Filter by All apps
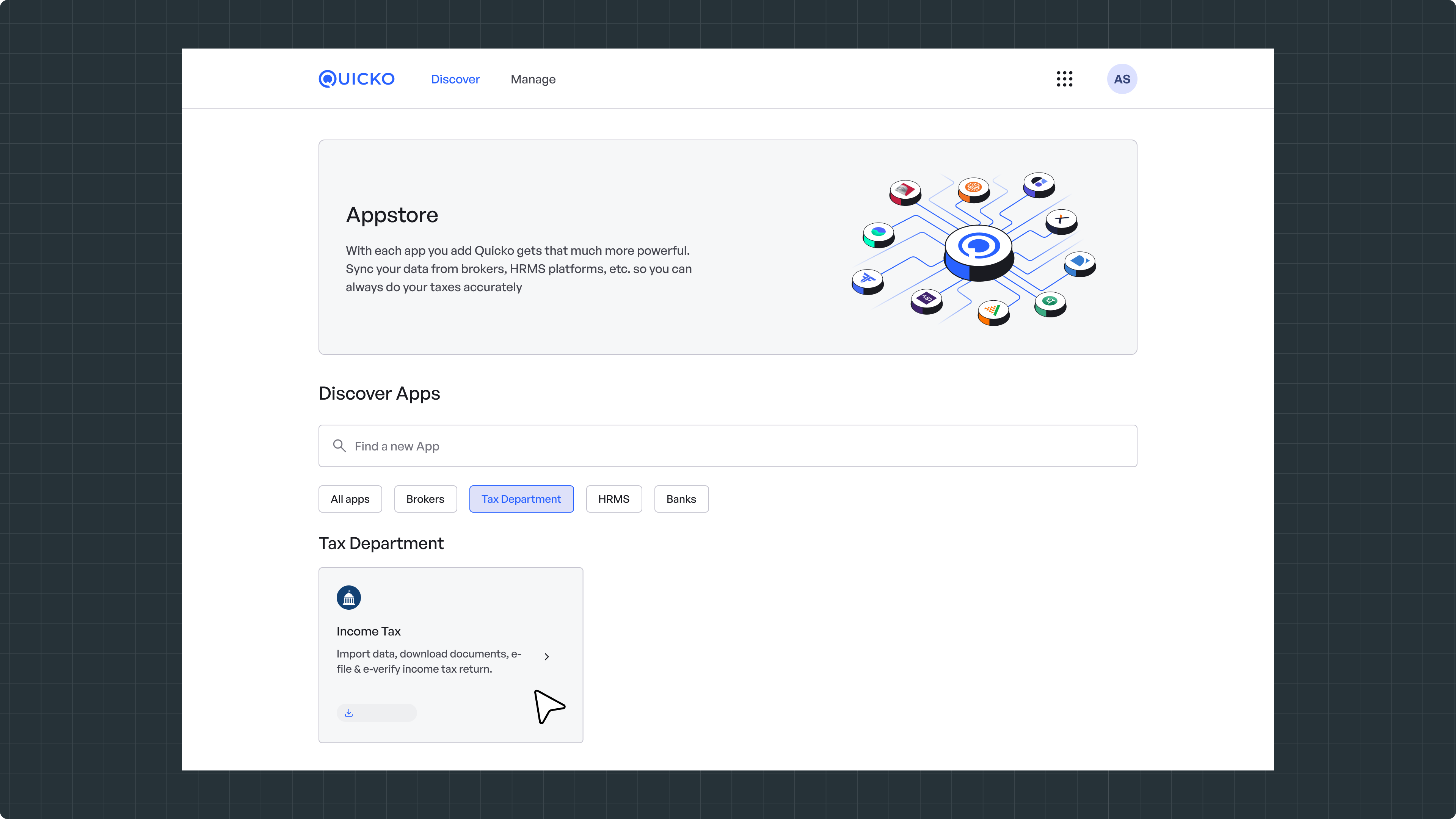1456x819 pixels. point(350,499)
